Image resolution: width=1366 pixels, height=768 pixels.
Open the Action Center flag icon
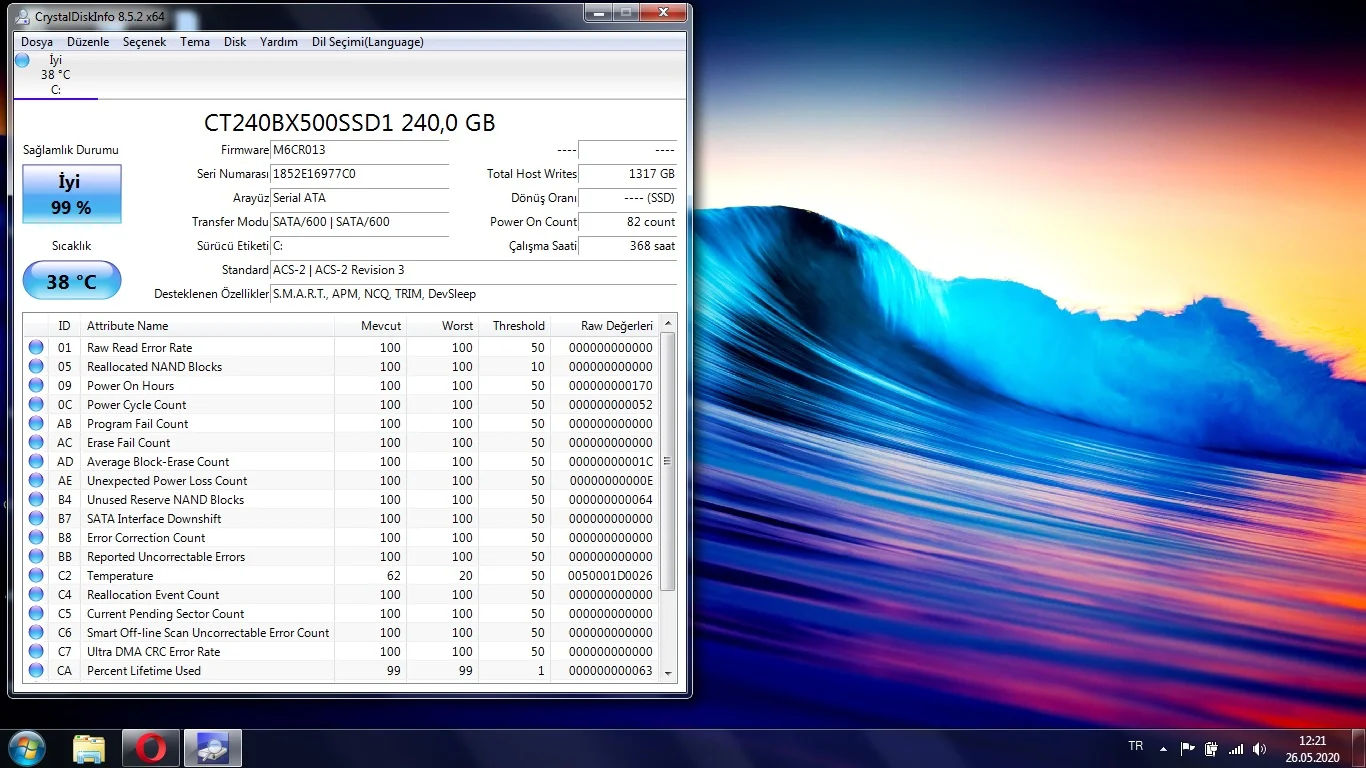[x=1188, y=749]
